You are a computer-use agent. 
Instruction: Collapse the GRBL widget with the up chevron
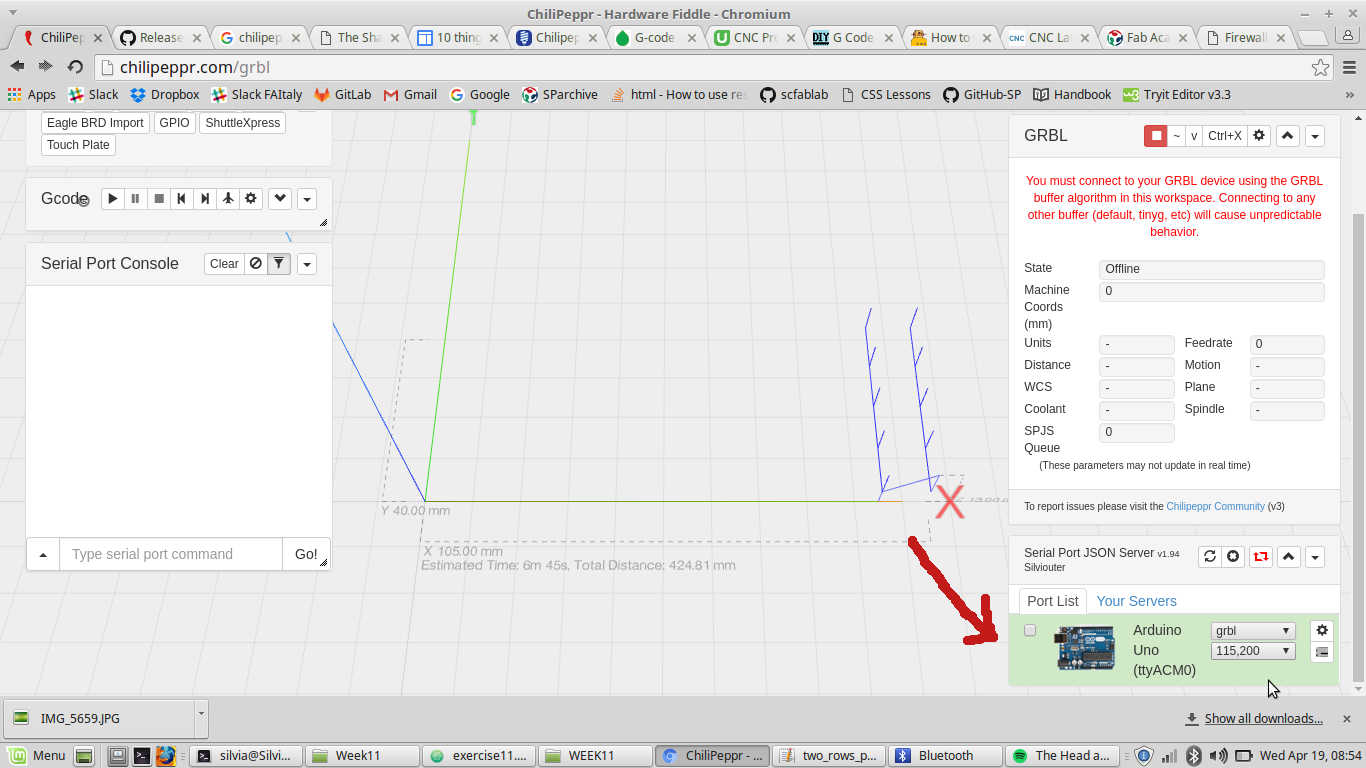point(1288,136)
